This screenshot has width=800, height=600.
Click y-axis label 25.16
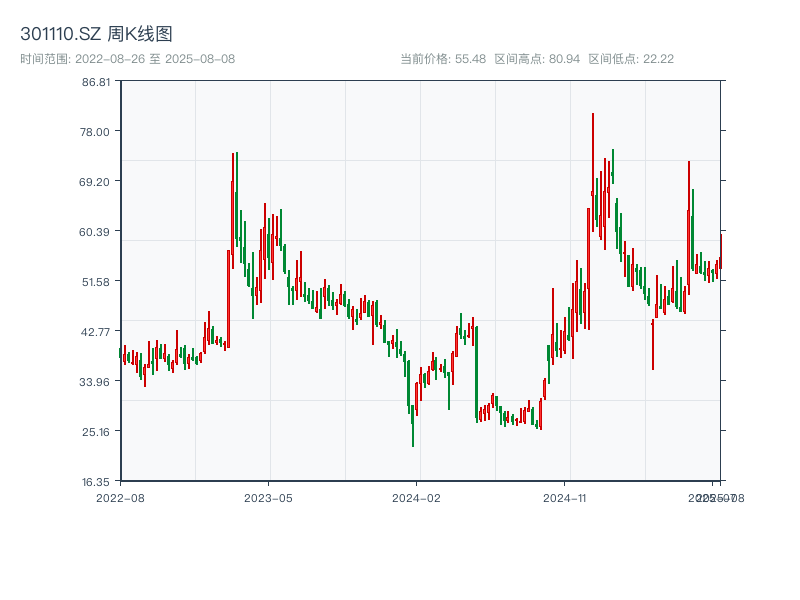click(96, 432)
